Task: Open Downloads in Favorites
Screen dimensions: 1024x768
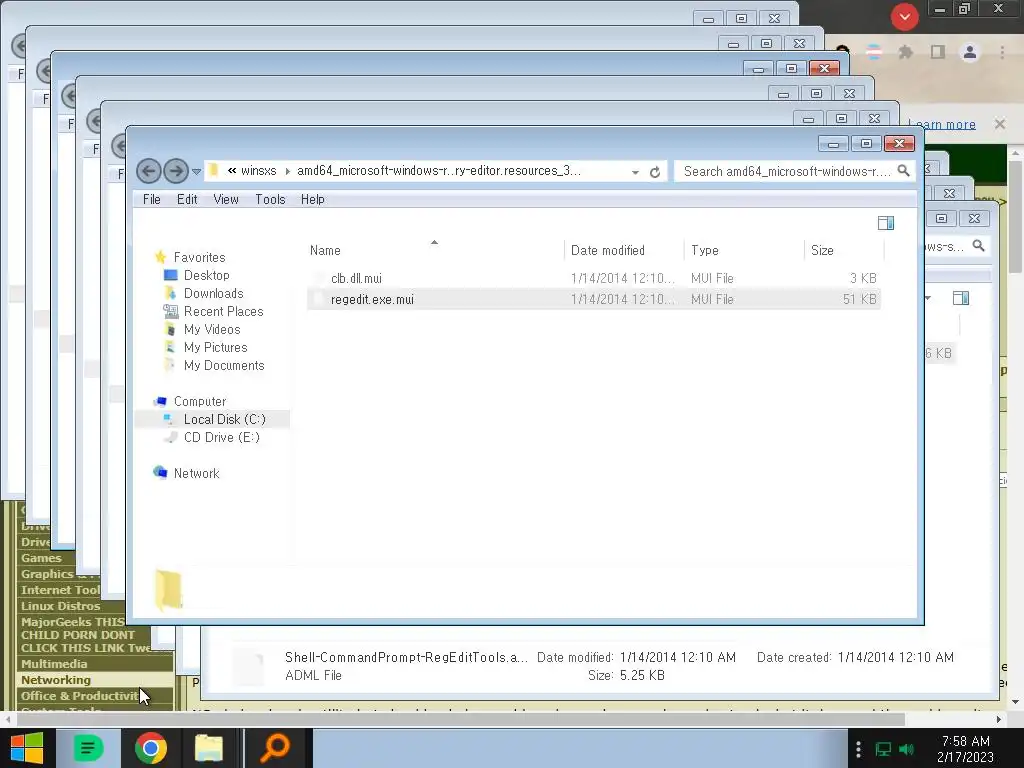Action: (214, 293)
